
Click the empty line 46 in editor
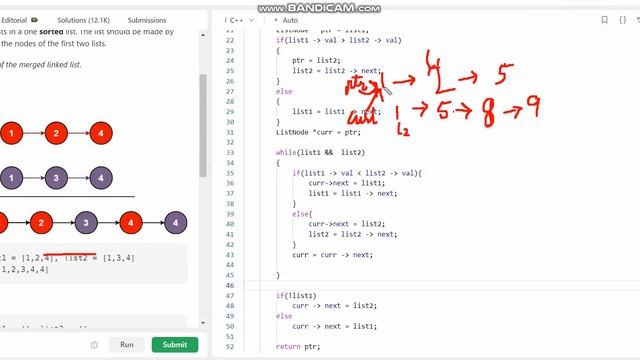tap(442, 285)
